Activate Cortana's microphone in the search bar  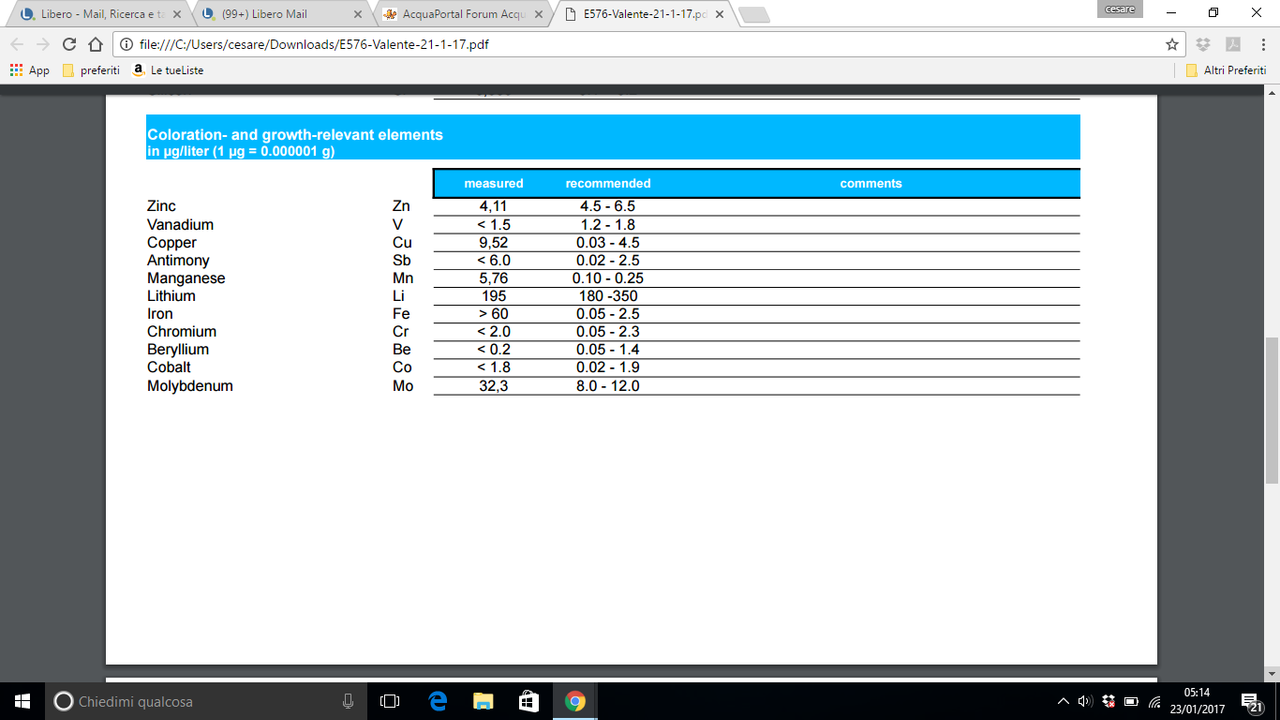[x=347, y=702]
